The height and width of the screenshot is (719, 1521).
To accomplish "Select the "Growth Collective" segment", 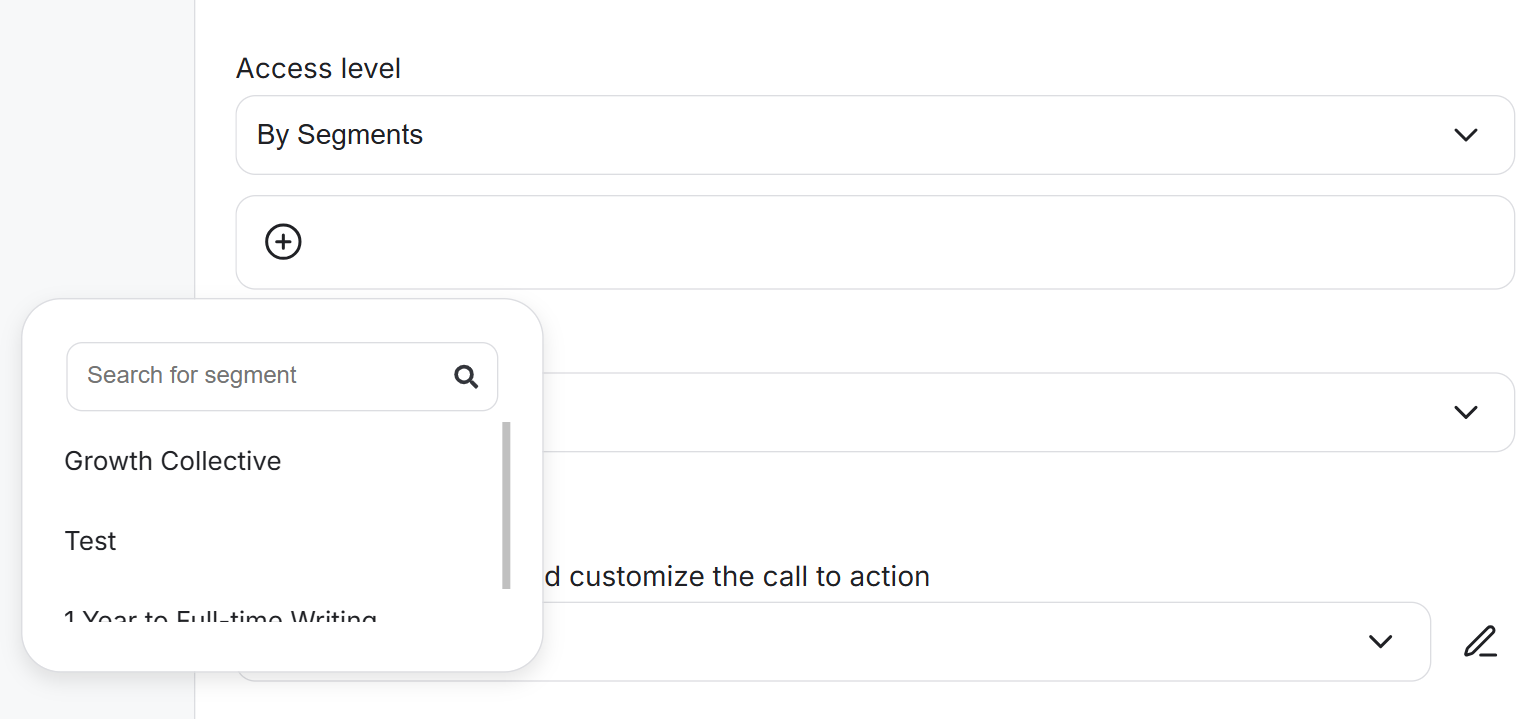I will pyautogui.click(x=173, y=461).
